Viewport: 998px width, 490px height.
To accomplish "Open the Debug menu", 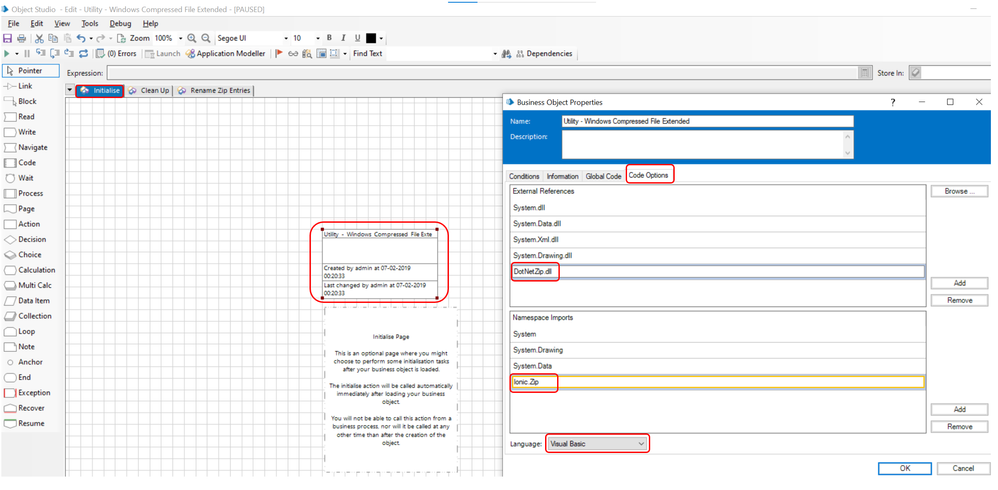I will (x=120, y=23).
